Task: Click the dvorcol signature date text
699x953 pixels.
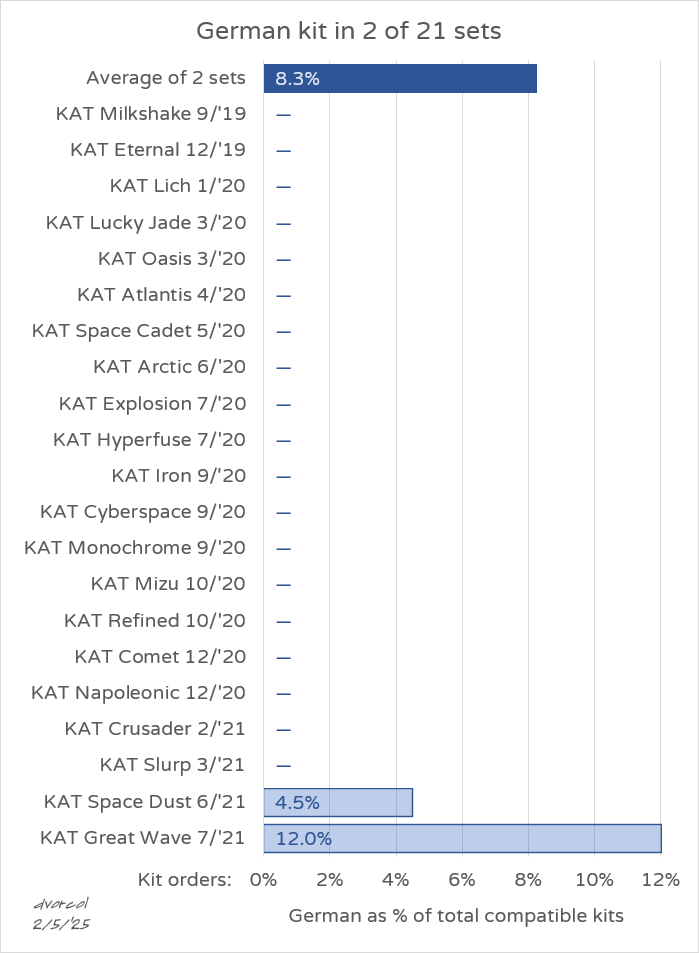Action: click(x=61, y=924)
